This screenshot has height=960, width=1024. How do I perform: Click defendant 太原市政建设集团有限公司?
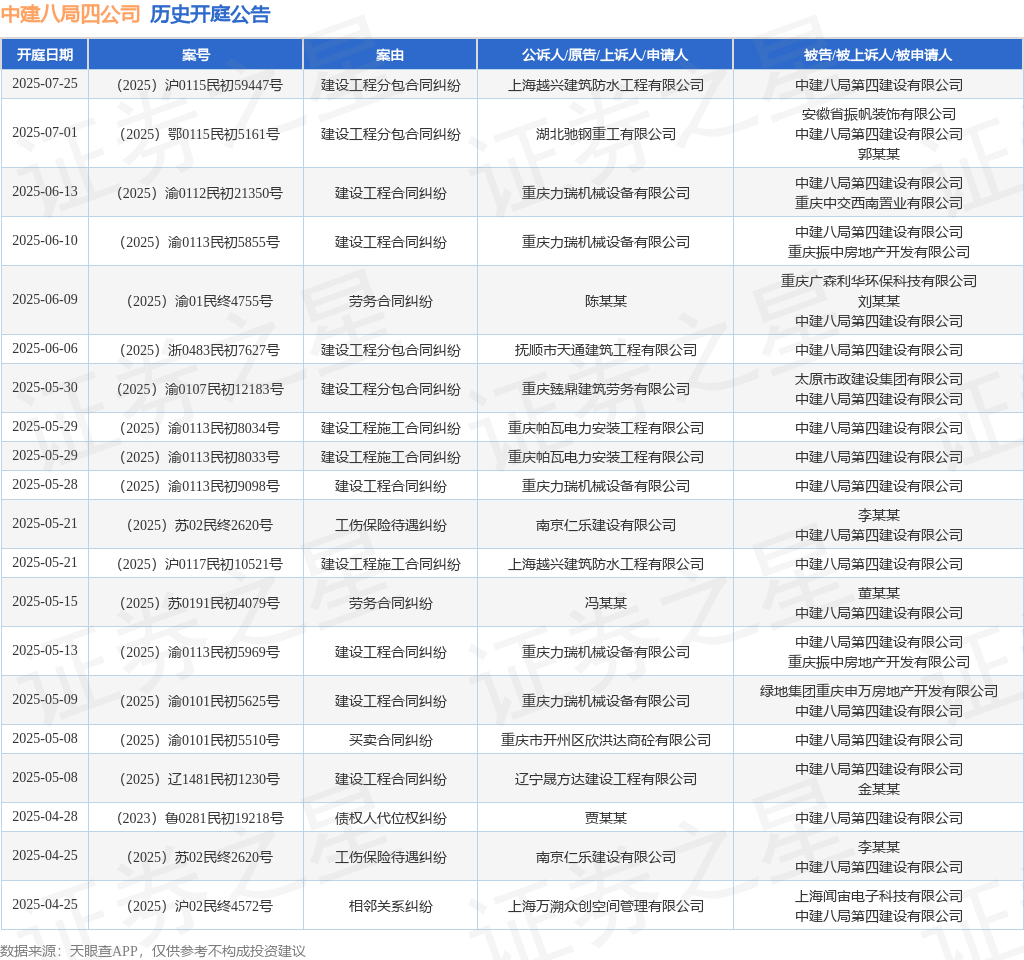point(878,379)
